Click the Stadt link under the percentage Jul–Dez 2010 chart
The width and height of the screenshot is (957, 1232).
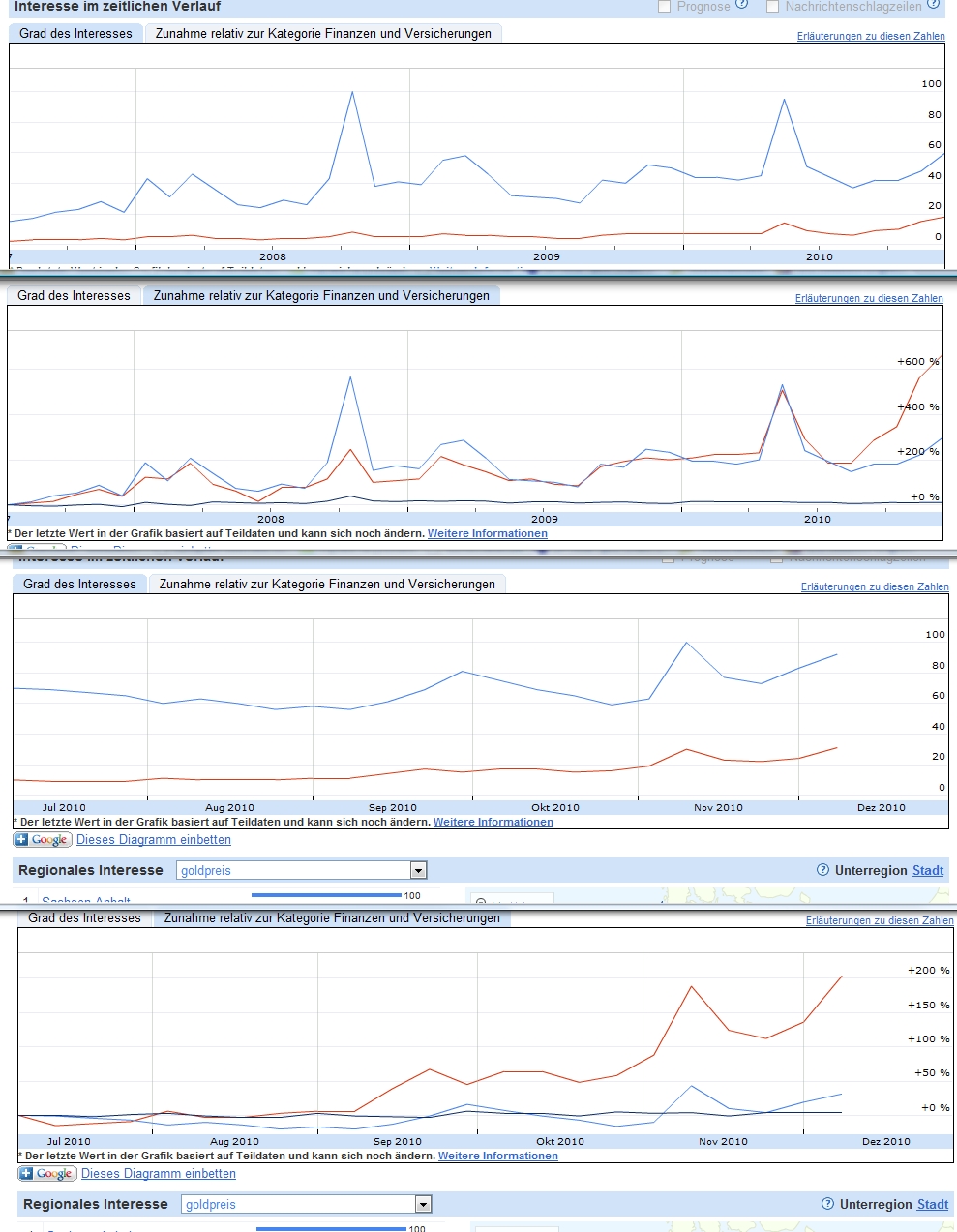pos(933,1204)
